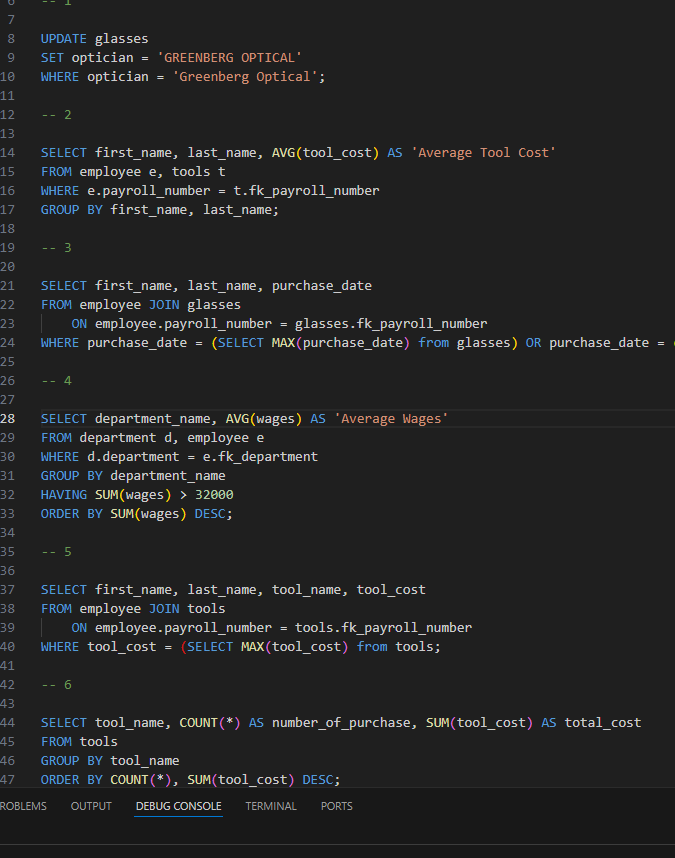Image resolution: width=675 pixels, height=858 pixels.
Task: Switch to the OUTPUT tab
Action: click(x=91, y=806)
